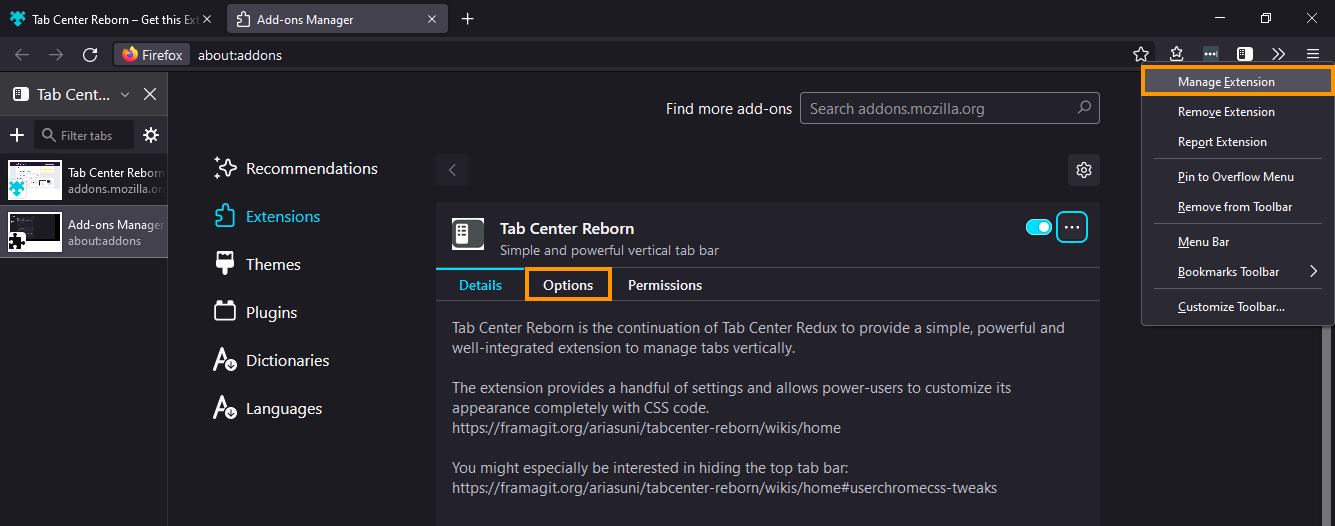Viewport: 1335px width, 526px height.
Task: Click the three-dots extension toolbar button
Action: (x=1211, y=54)
